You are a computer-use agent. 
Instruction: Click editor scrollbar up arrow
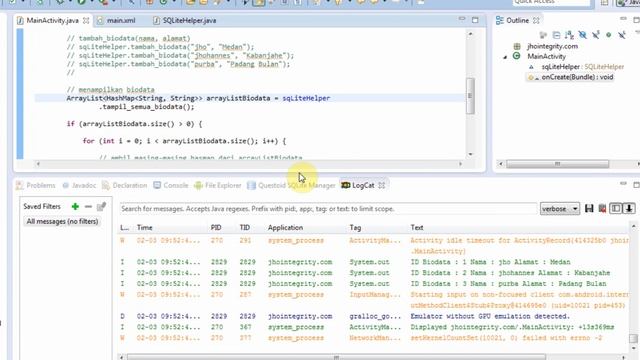(470, 34)
